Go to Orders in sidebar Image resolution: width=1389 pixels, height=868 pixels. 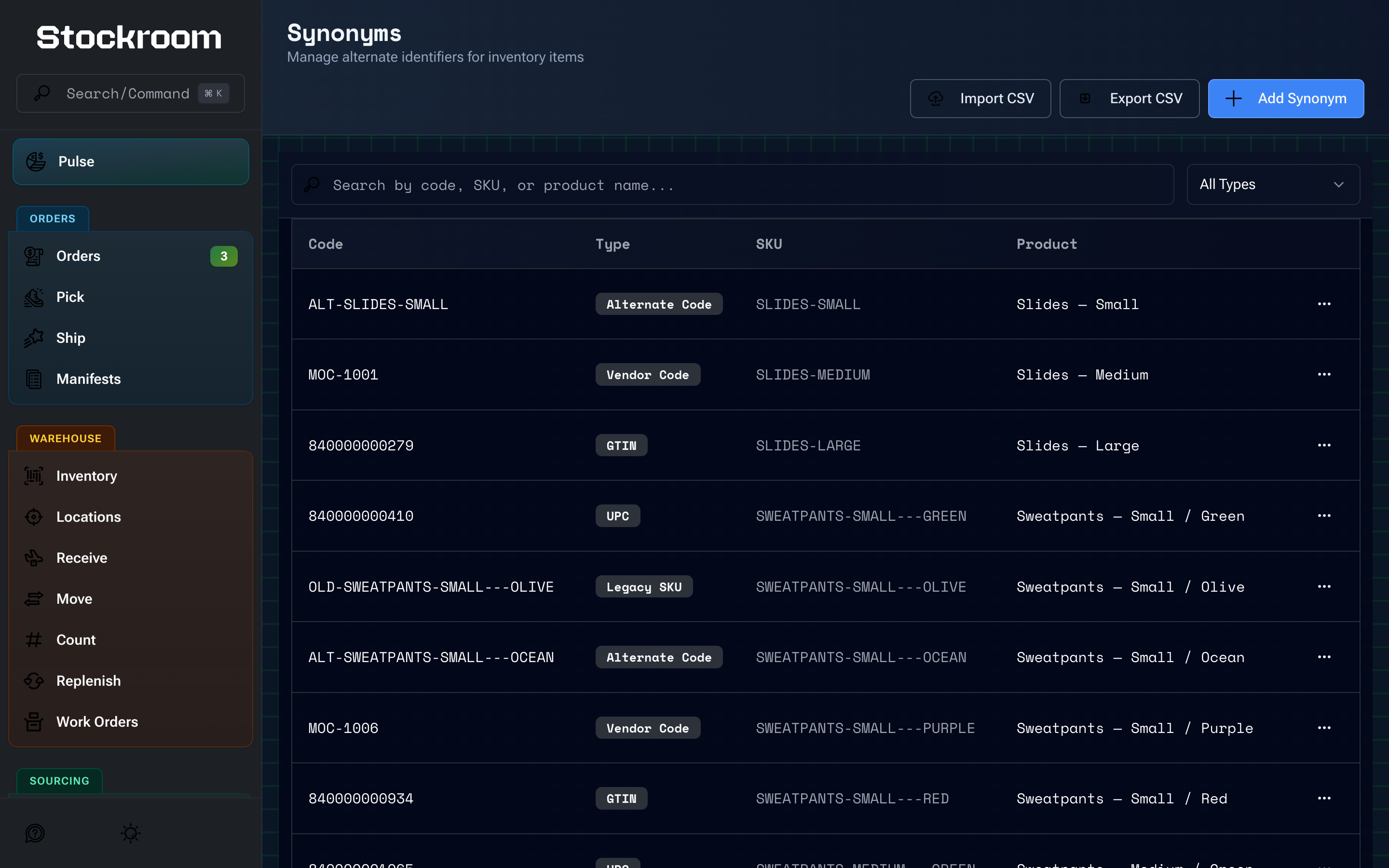[x=131, y=256]
